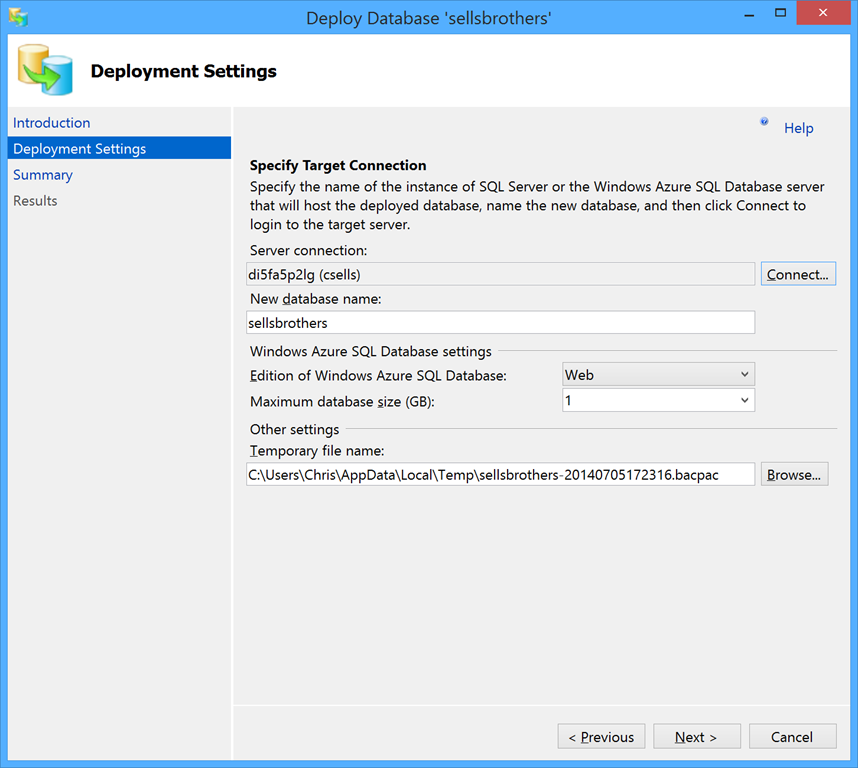Select the Deployment Settings step
Viewport: 858px width, 768px height.
[119, 148]
